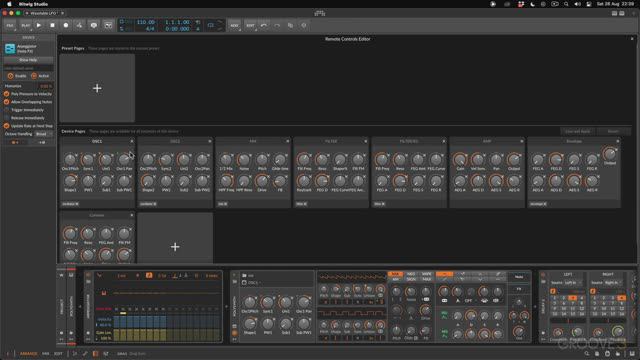This screenshot has width=640, height=360.
Task: Click the Revert button in Device Pages
Action: (613, 131)
